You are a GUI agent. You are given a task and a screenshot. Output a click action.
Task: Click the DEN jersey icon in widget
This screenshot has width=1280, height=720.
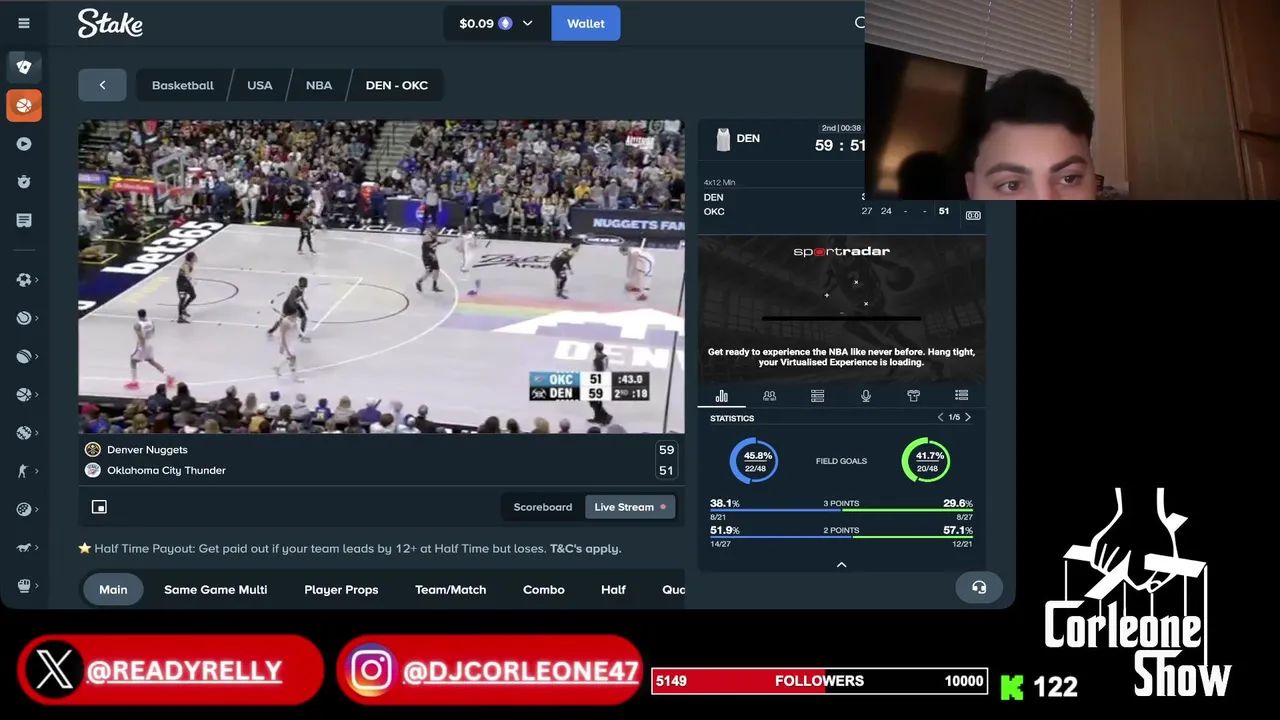723,139
